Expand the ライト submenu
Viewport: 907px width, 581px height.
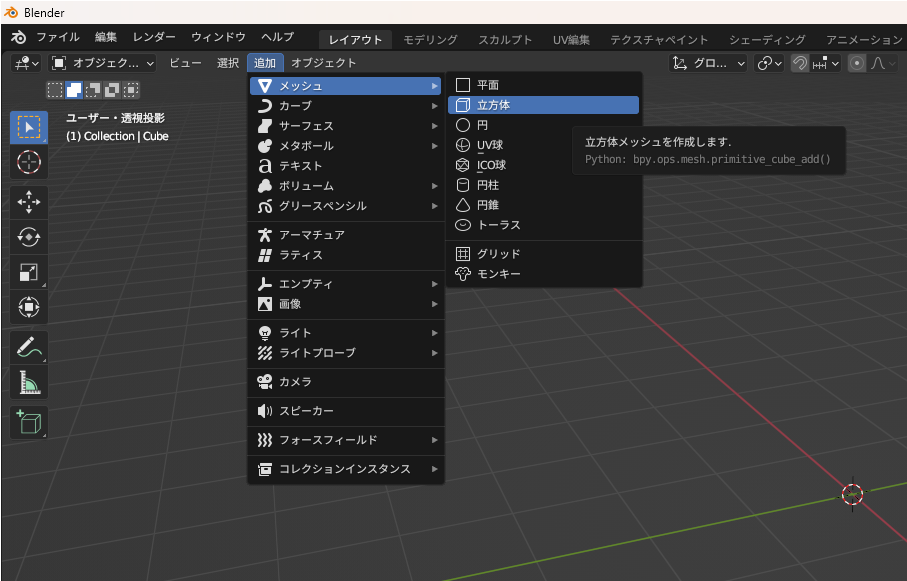pos(345,333)
